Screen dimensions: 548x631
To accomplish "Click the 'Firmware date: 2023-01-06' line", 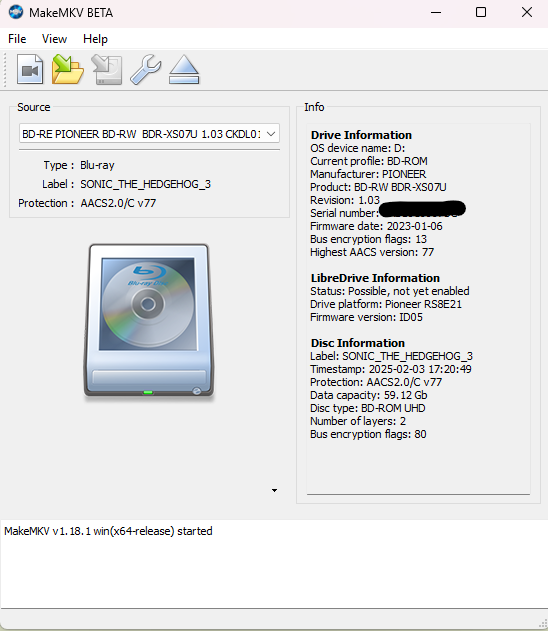I will tap(376, 226).
